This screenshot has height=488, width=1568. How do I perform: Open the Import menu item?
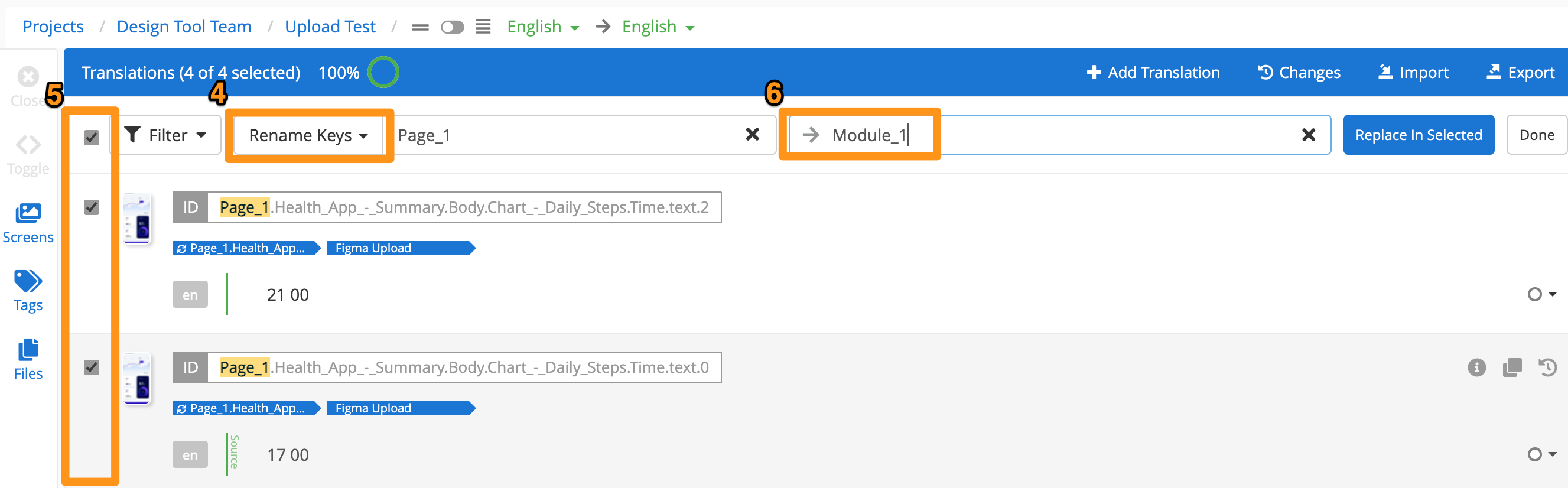tap(1413, 73)
